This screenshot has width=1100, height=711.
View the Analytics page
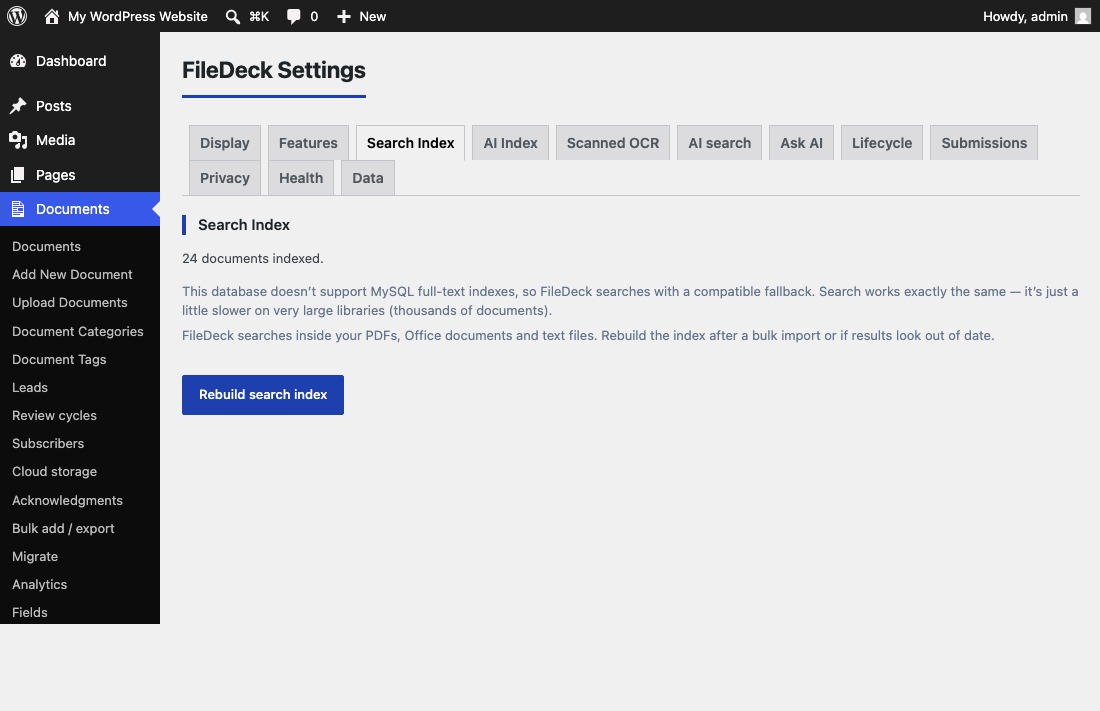(39, 585)
